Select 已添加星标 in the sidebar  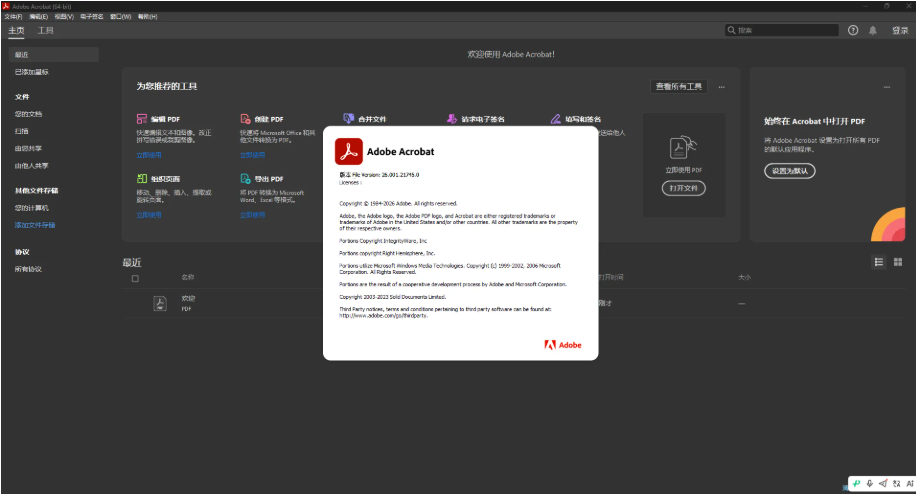(32, 72)
